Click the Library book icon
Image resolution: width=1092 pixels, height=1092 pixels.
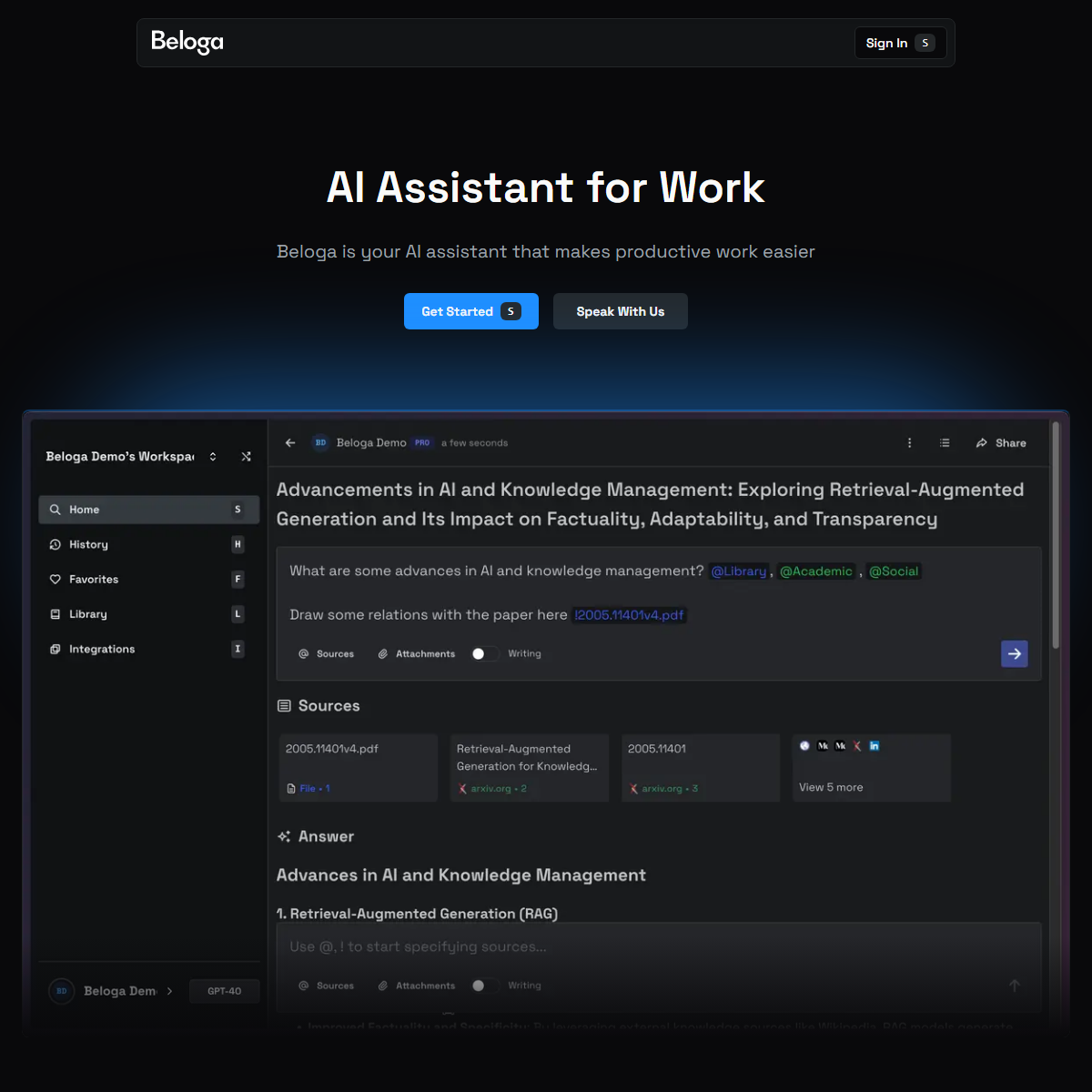tap(55, 614)
